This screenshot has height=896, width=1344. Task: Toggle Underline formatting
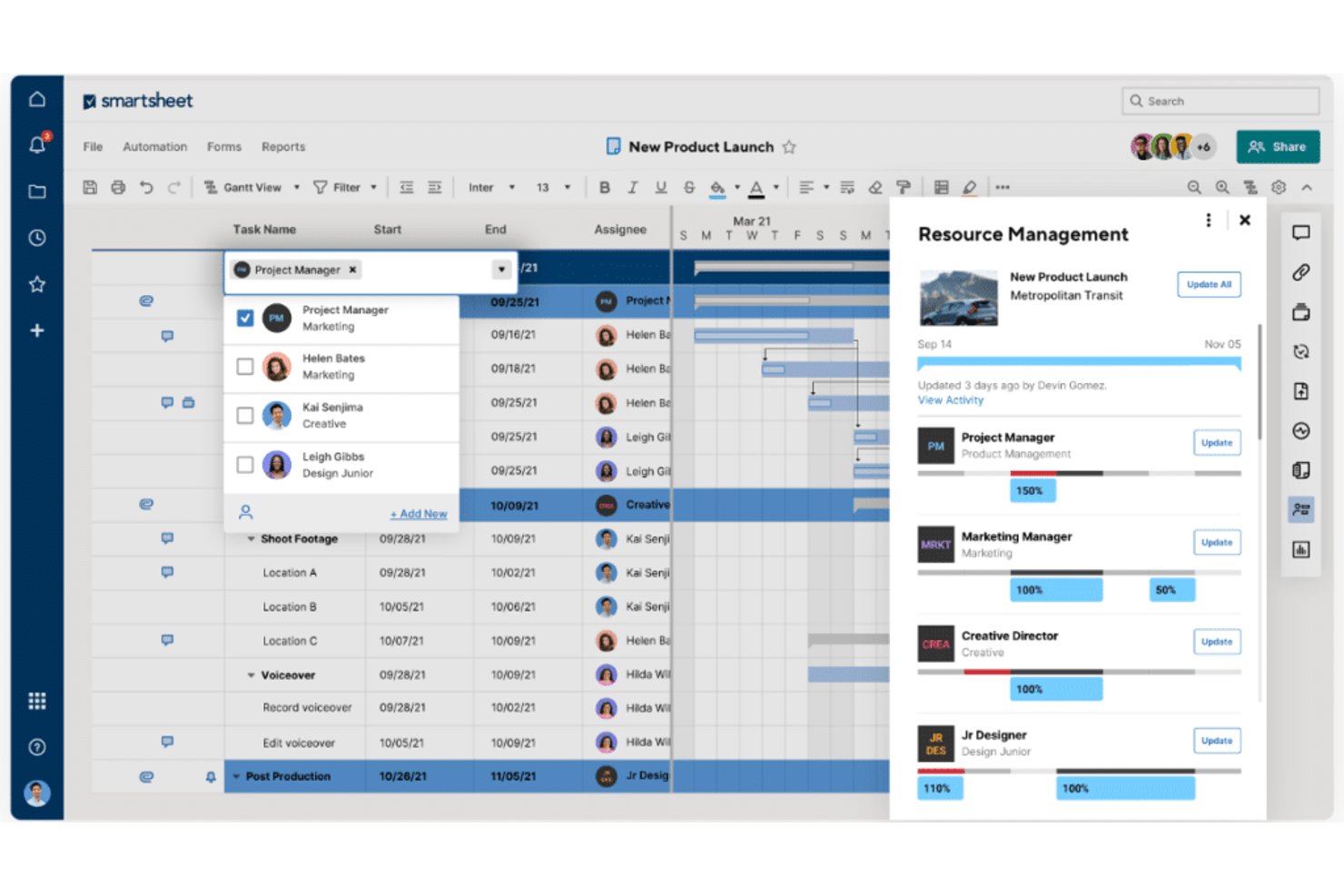coord(661,187)
